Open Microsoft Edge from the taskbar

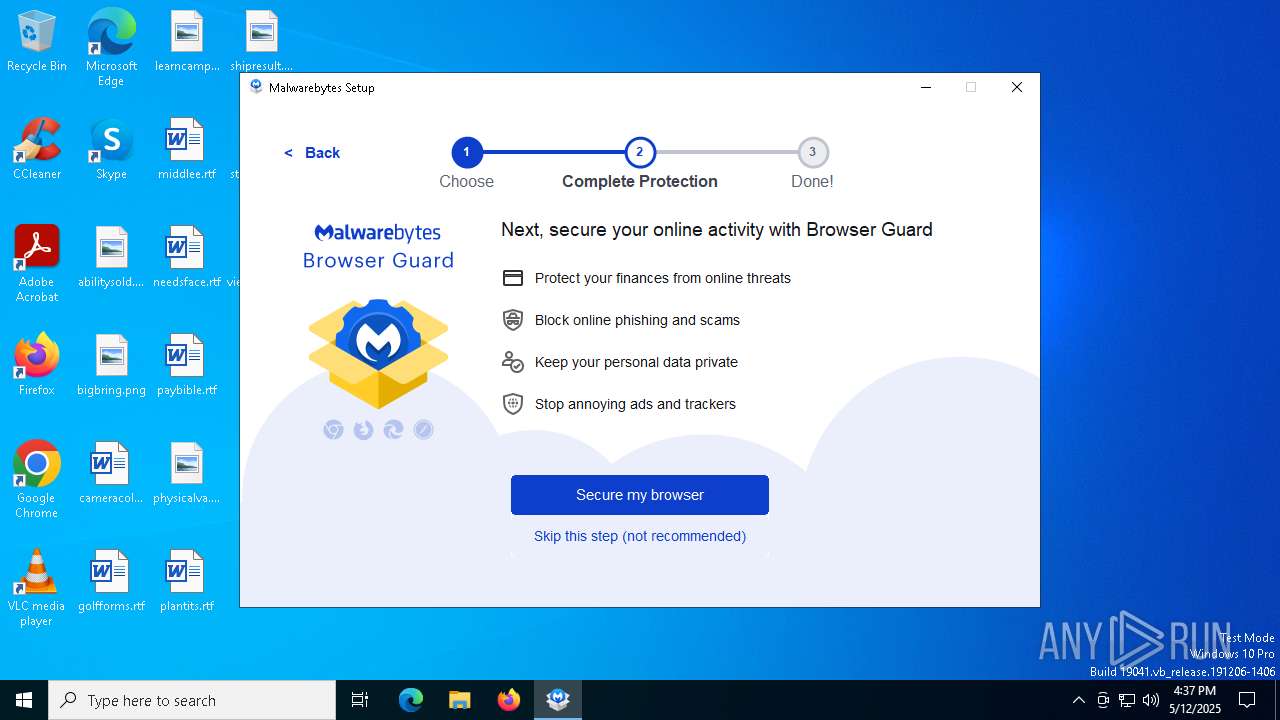pyautogui.click(x=411, y=700)
